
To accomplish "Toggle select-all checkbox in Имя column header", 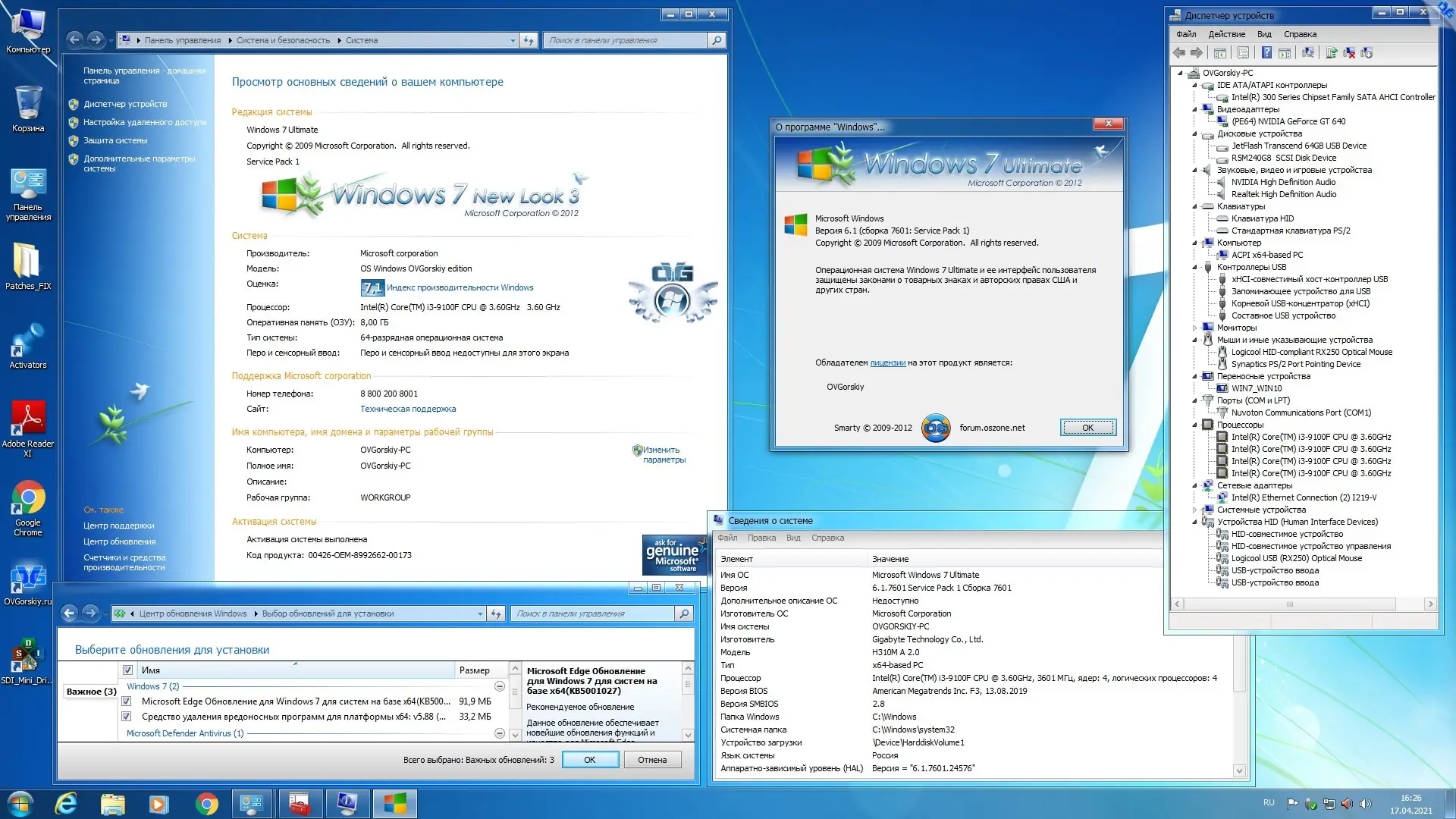I will [x=127, y=670].
